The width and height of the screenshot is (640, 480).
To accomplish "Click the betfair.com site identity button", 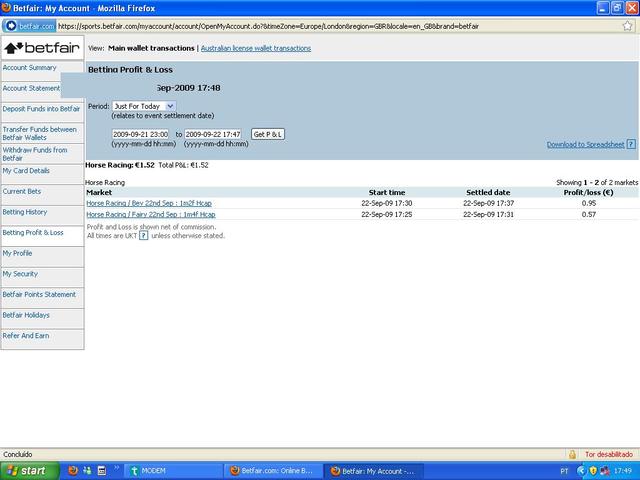I will 29,26.
